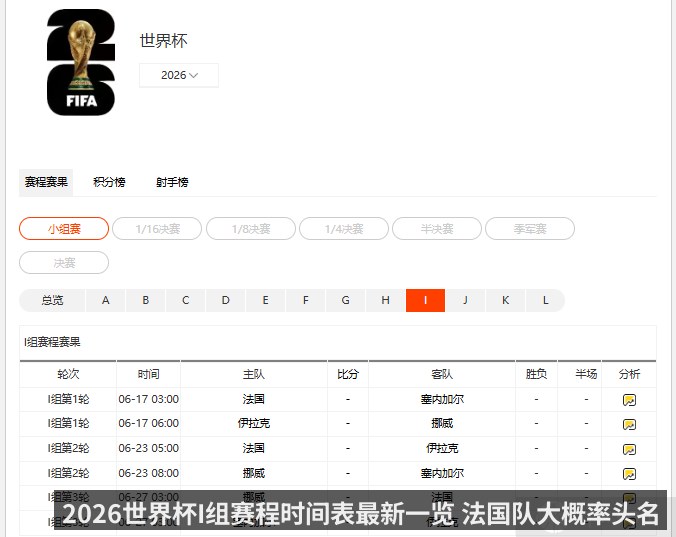Select the 1/4决赛 stage button
The width and height of the screenshot is (676, 537).
coord(344,228)
